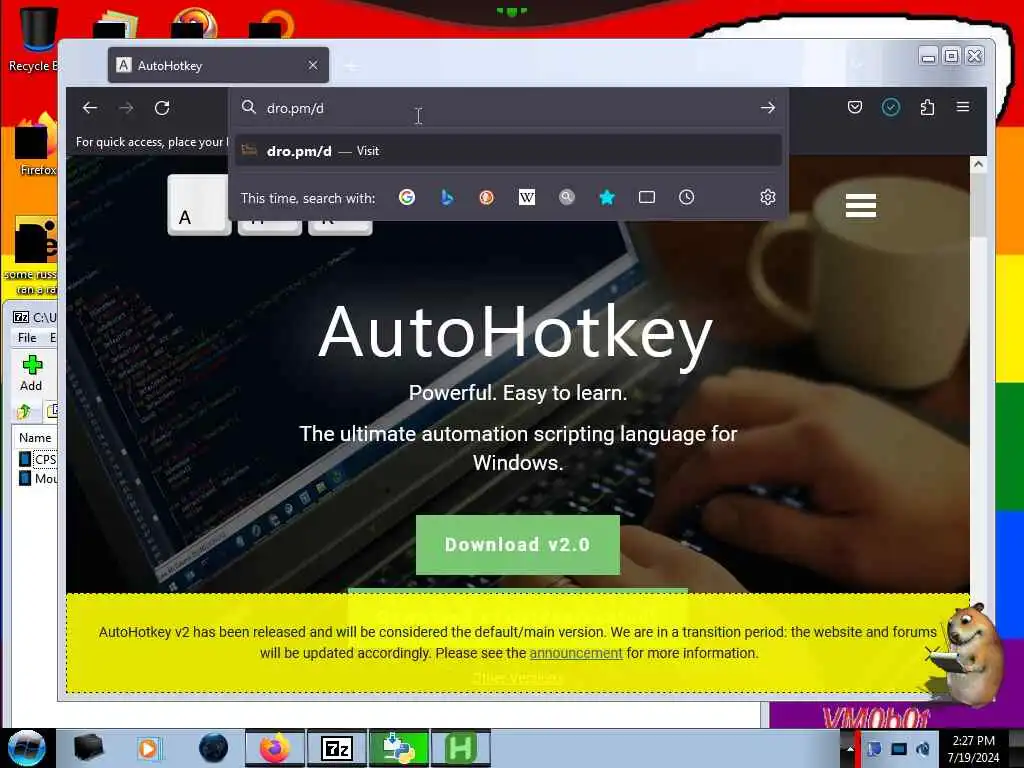Click the Go arrow in the address bar
Image resolution: width=1024 pixels, height=768 pixels.
coord(768,108)
